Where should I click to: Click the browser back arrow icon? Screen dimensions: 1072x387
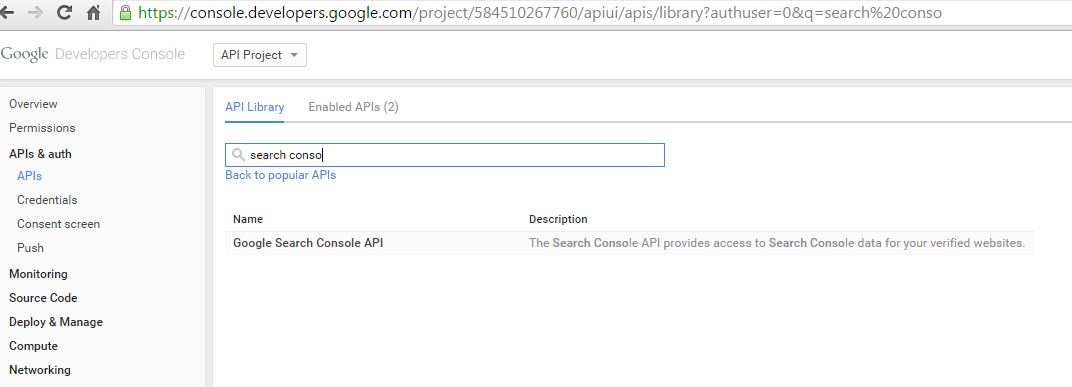pyautogui.click(x=8, y=12)
